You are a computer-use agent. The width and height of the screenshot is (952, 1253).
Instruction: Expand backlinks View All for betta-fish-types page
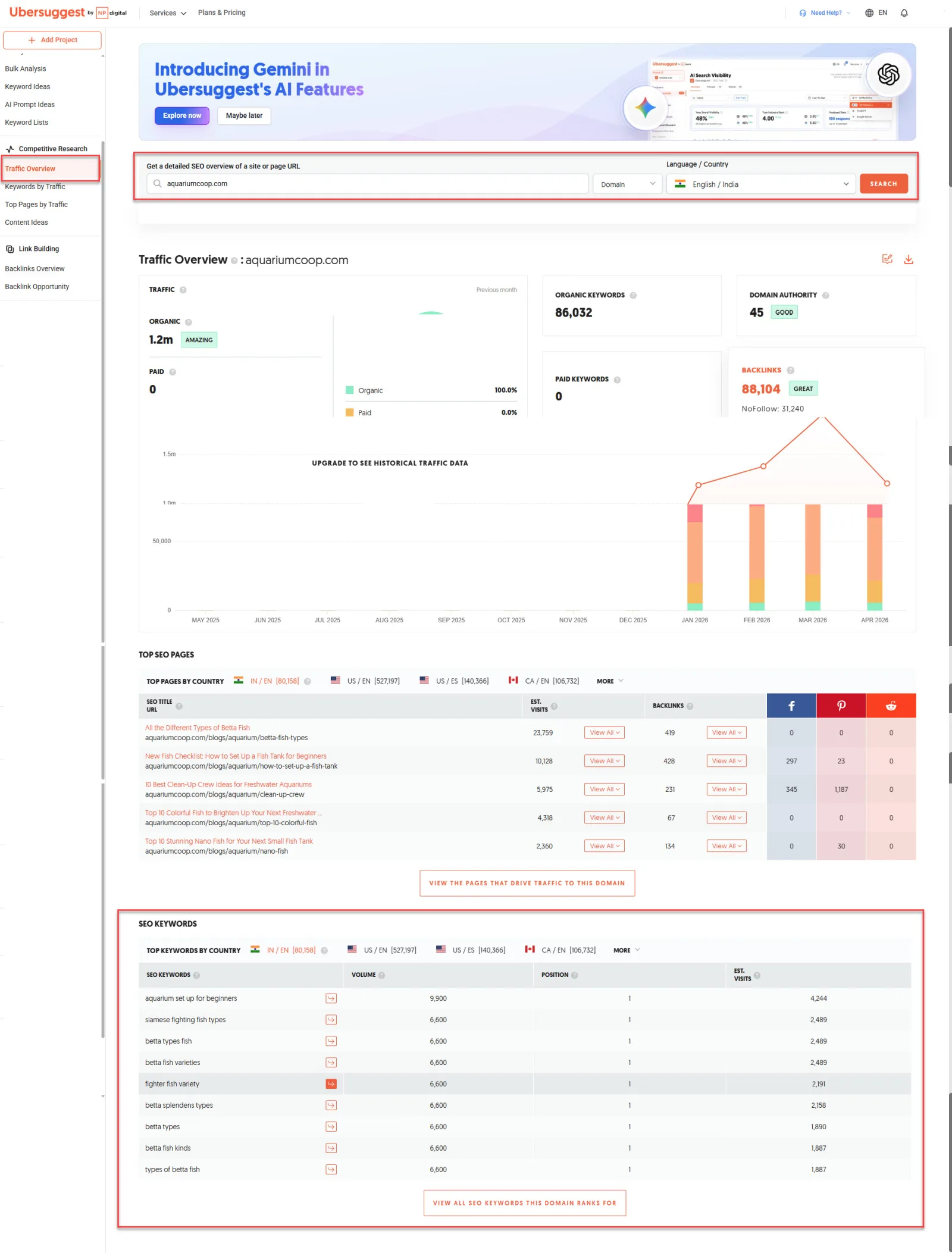(726, 733)
